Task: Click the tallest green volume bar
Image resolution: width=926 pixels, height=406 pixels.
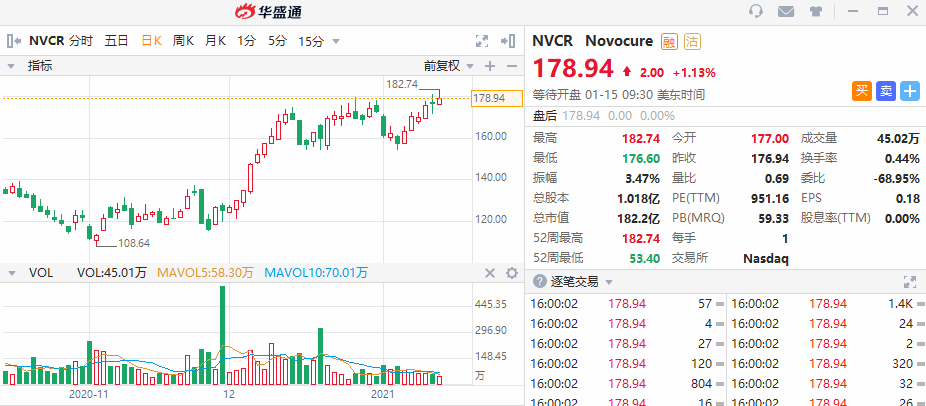Action: pyautogui.click(x=223, y=336)
